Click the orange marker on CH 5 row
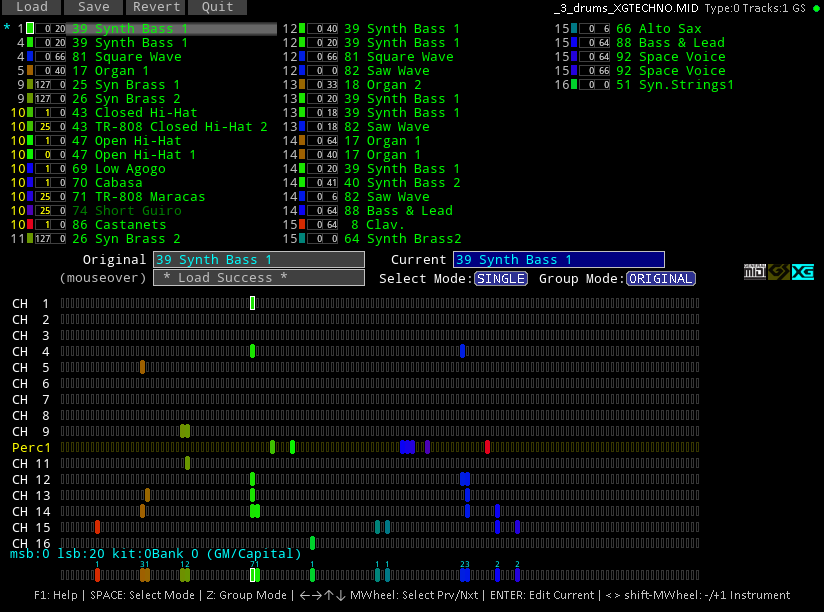Viewport: 824px width, 612px height. coord(143,367)
